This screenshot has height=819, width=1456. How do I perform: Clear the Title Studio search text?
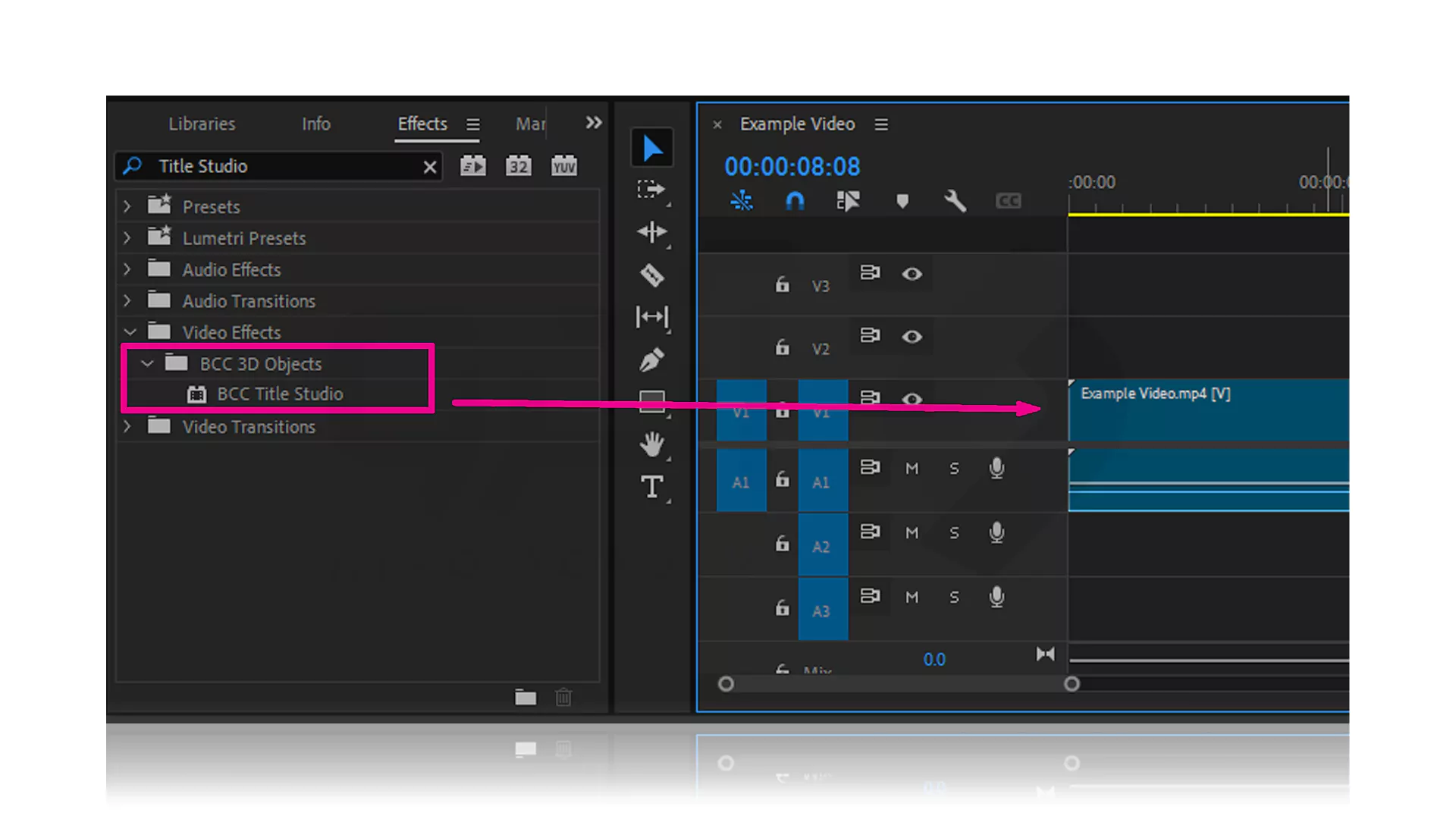click(430, 167)
